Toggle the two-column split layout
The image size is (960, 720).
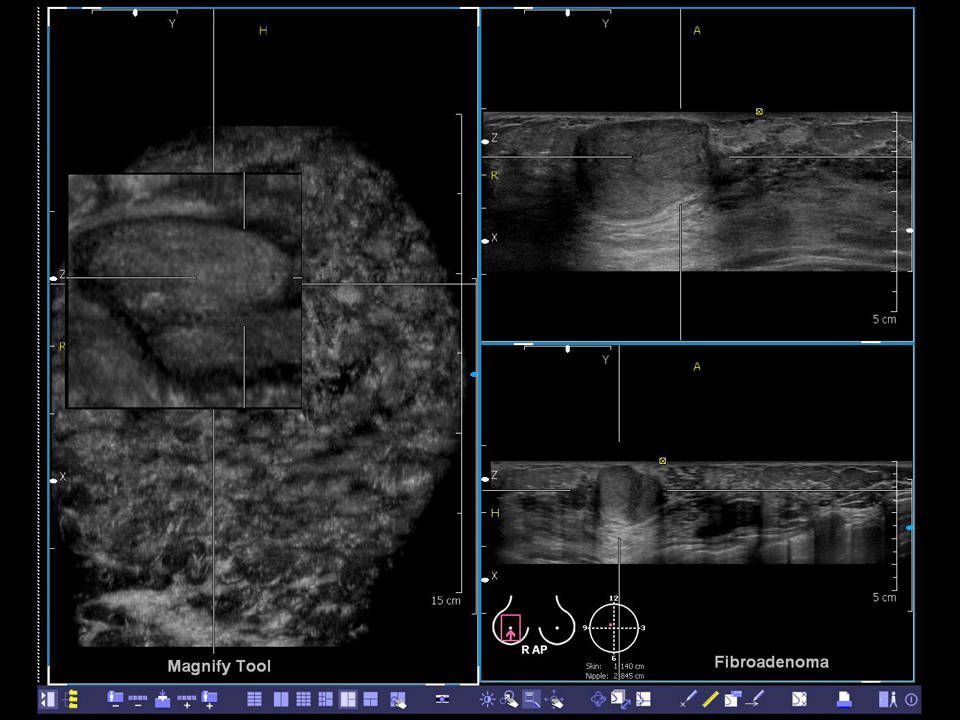click(x=281, y=699)
